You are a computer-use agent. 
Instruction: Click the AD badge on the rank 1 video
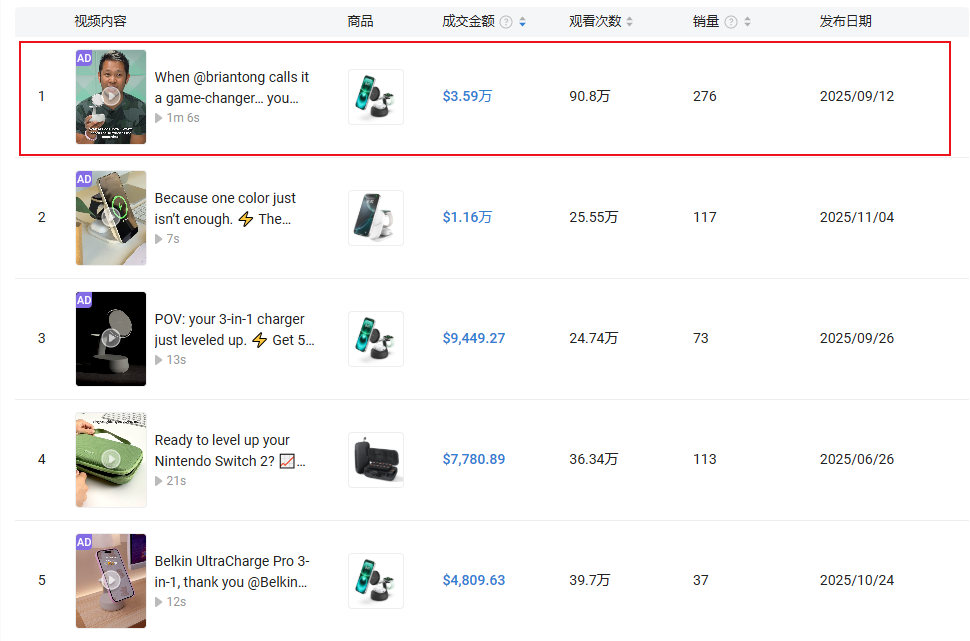[x=84, y=59]
